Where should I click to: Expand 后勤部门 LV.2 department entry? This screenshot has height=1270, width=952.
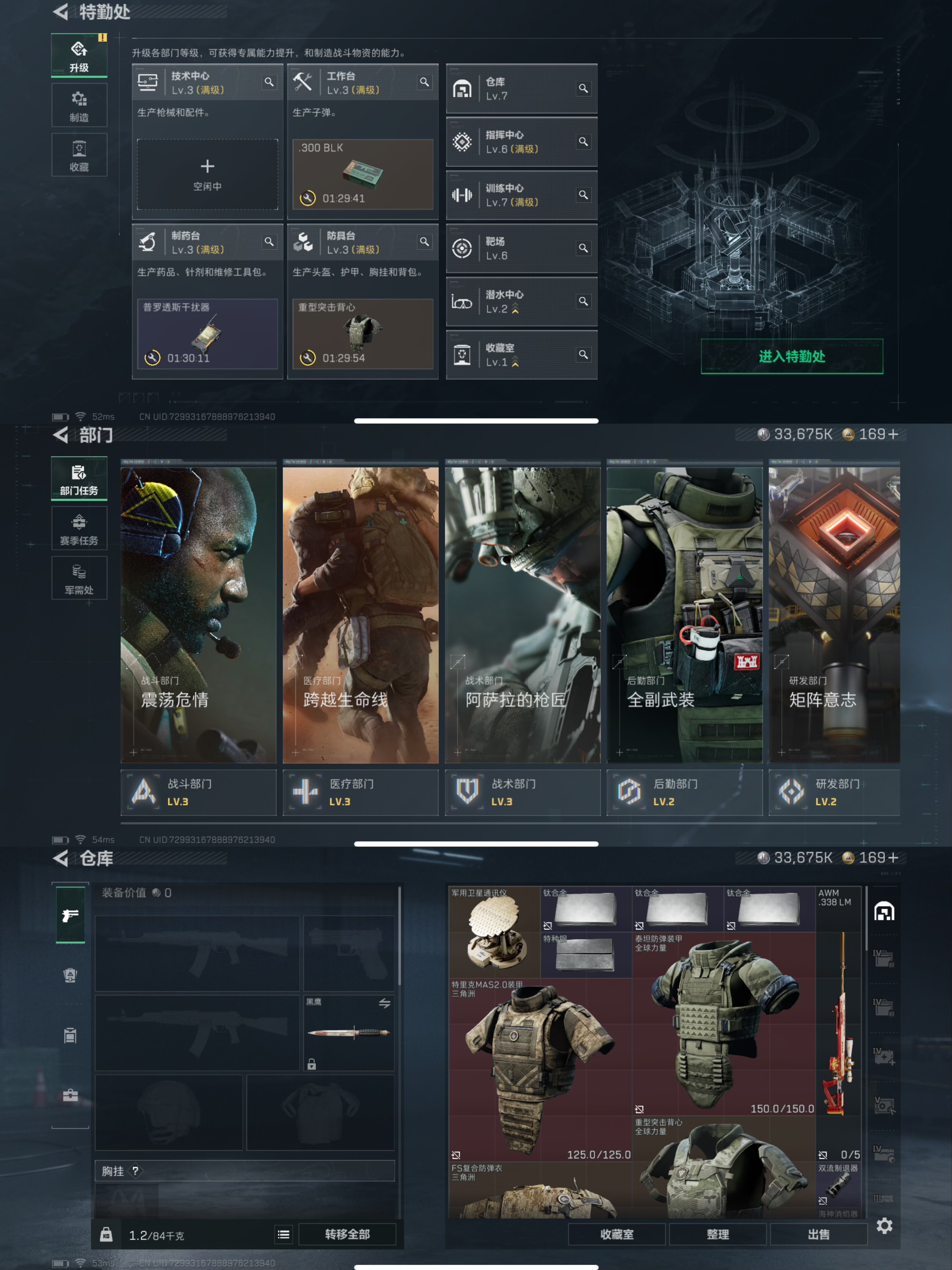(684, 792)
